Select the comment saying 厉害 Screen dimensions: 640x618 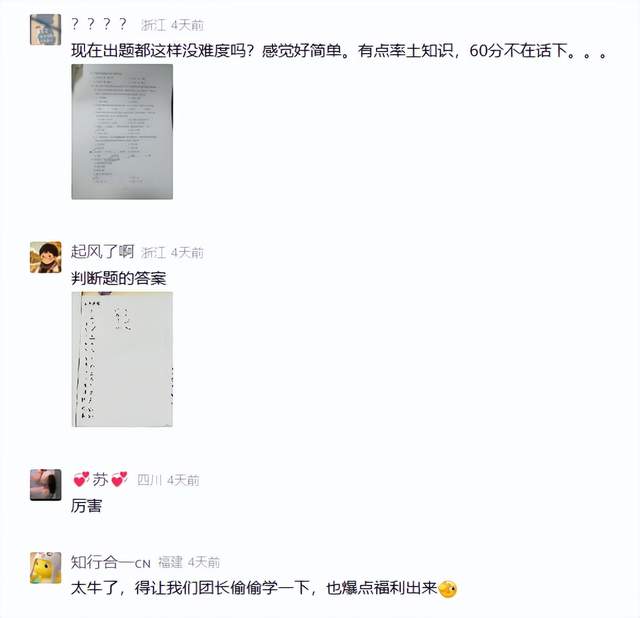86,506
